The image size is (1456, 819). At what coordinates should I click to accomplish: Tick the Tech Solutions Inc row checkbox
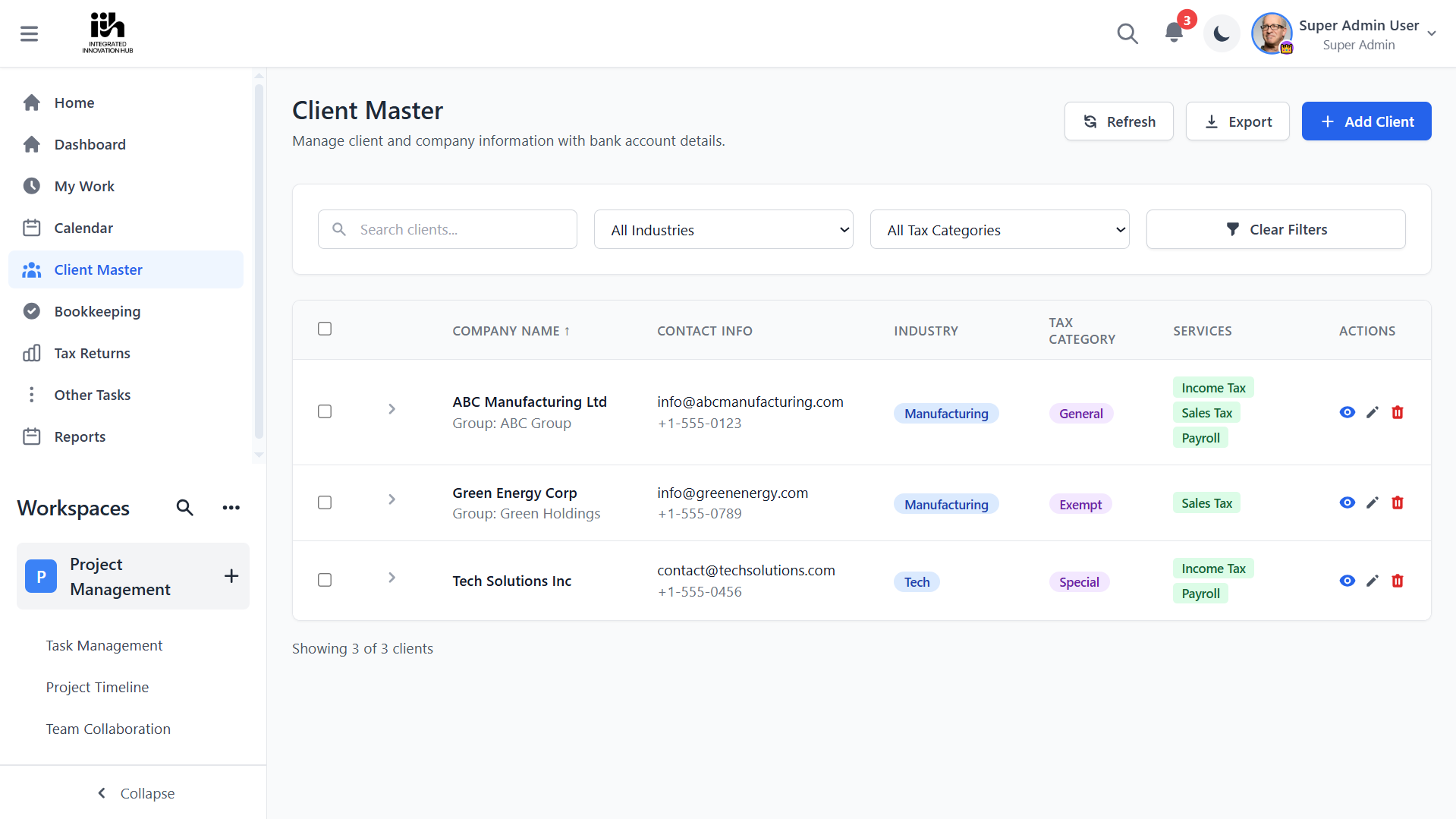point(325,580)
